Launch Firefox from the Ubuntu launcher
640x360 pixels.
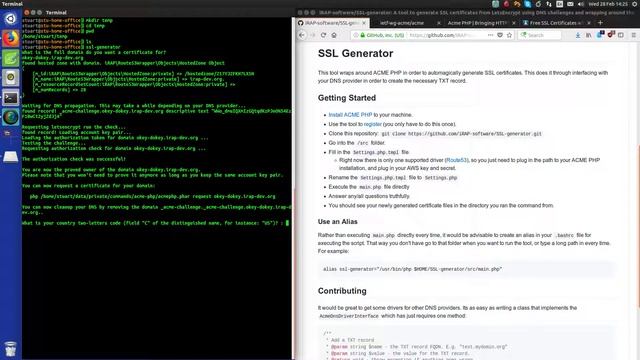point(11,38)
